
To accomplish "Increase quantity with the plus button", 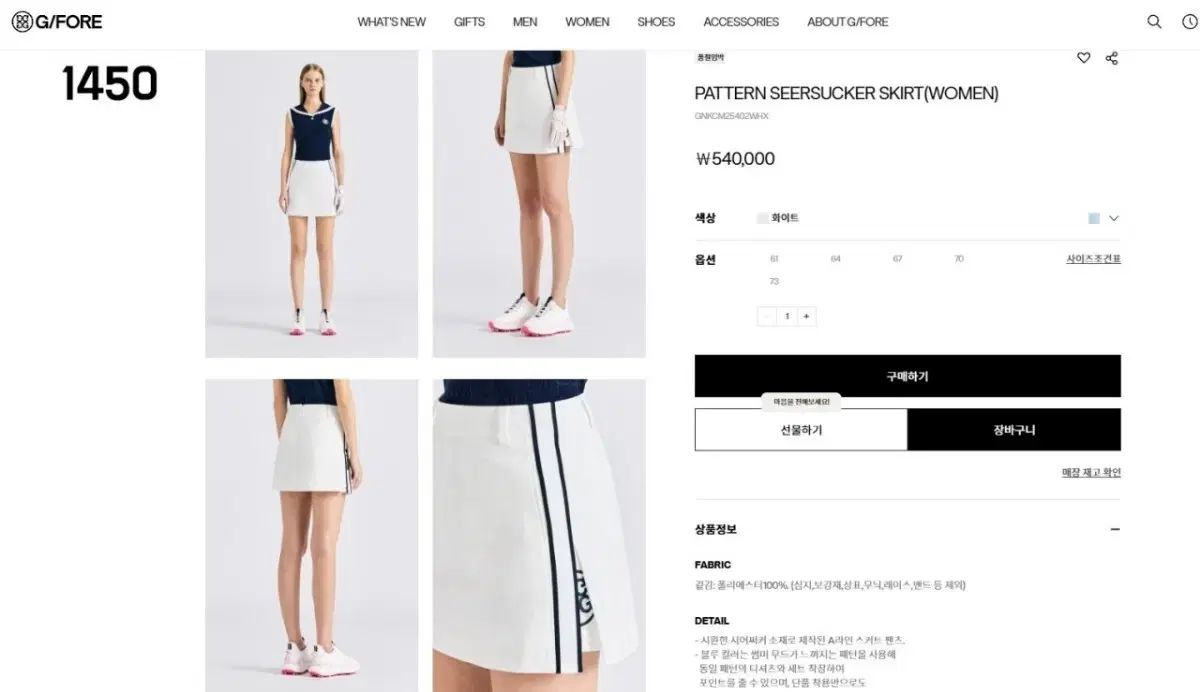I will click(806, 316).
